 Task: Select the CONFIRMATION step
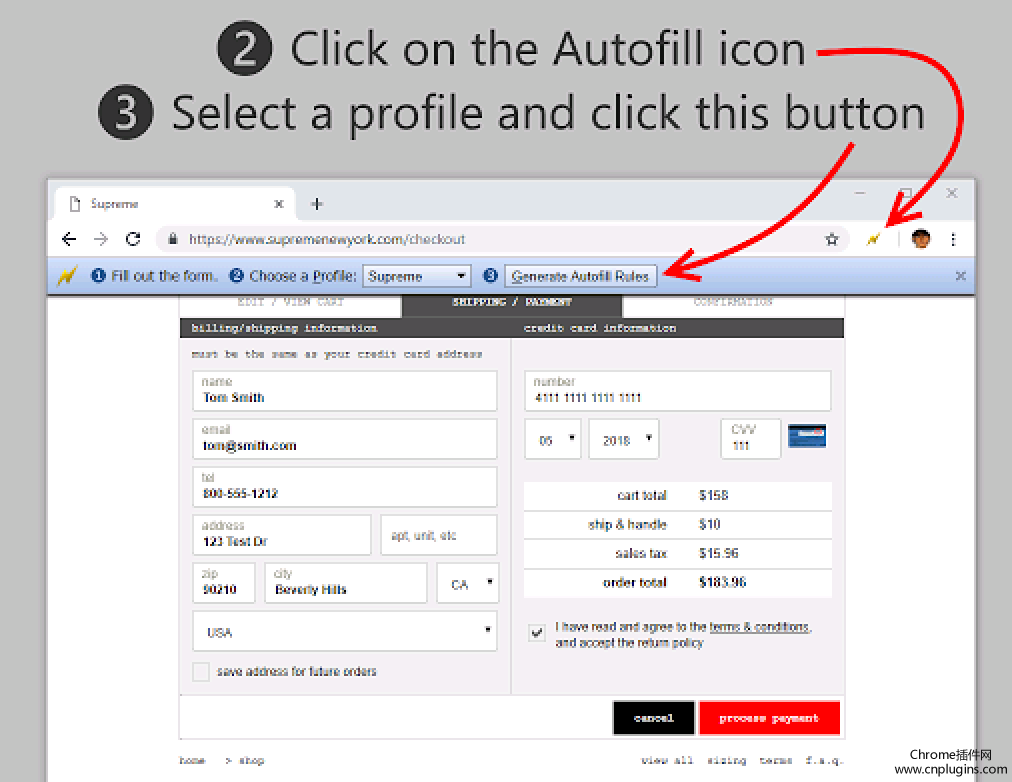[x=733, y=302]
